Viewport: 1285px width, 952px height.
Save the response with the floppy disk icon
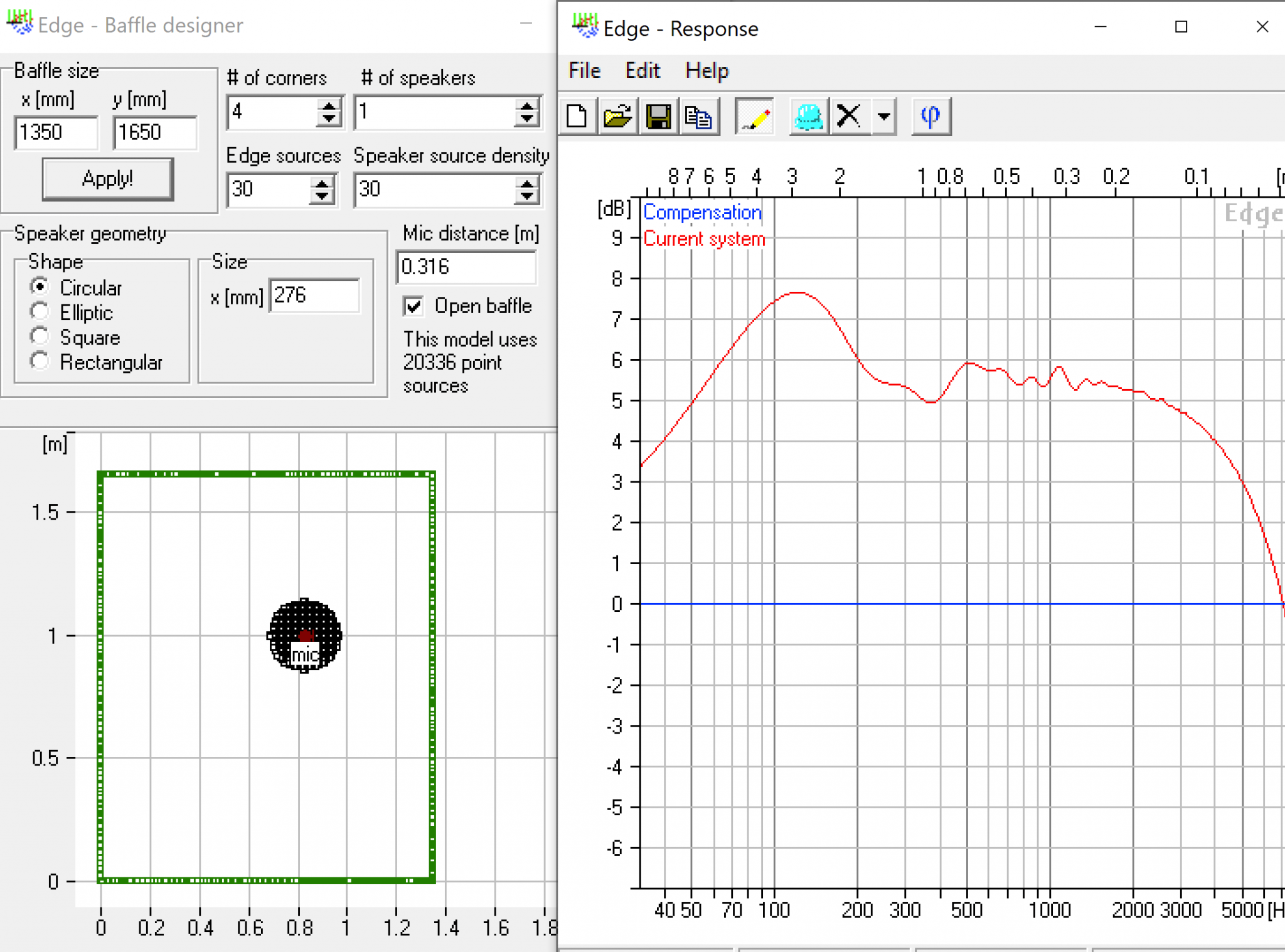pos(658,117)
